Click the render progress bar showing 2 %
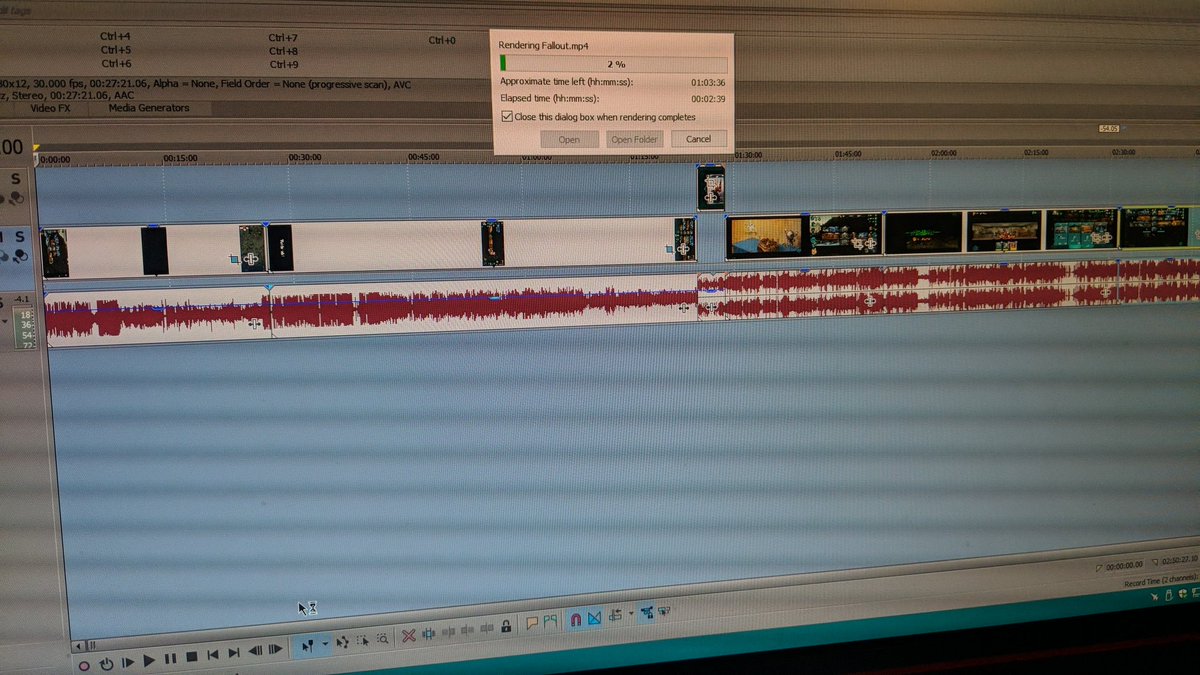The width and height of the screenshot is (1200, 675). pyautogui.click(x=613, y=63)
